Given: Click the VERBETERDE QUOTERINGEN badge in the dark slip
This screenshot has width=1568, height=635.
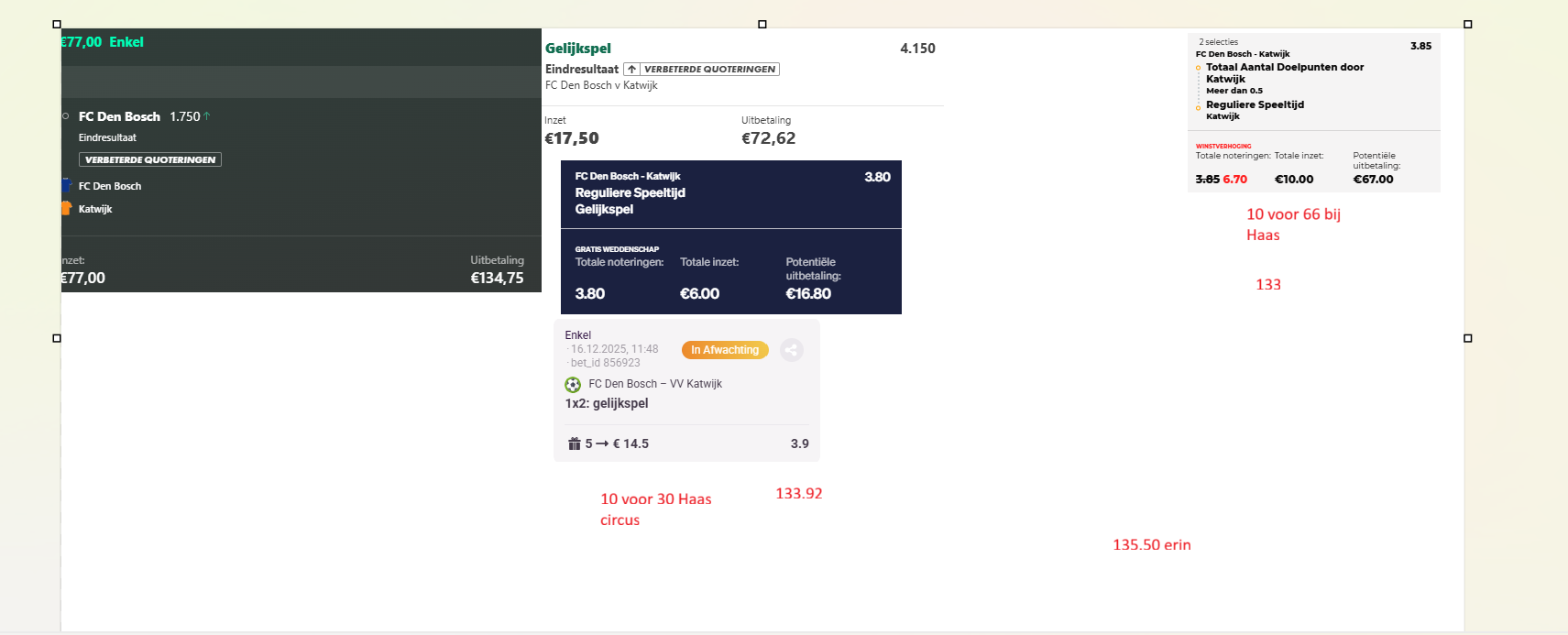Looking at the screenshot, I should point(150,159).
